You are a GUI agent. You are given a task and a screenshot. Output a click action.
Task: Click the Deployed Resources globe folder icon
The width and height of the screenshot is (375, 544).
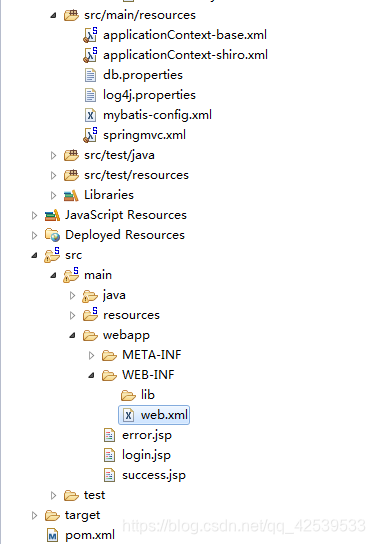(52, 235)
